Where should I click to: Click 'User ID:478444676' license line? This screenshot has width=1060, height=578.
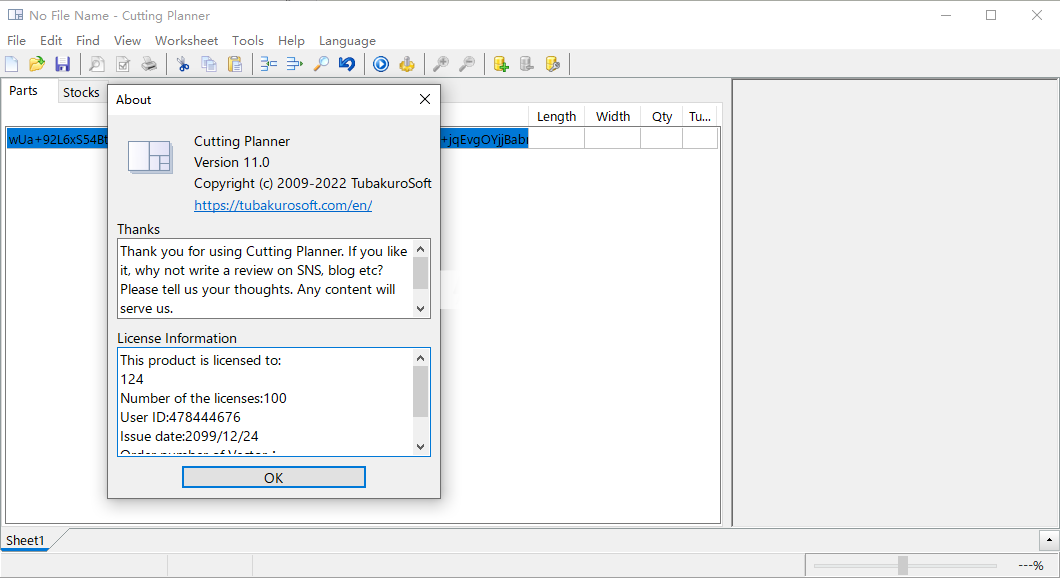coord(180,417)
